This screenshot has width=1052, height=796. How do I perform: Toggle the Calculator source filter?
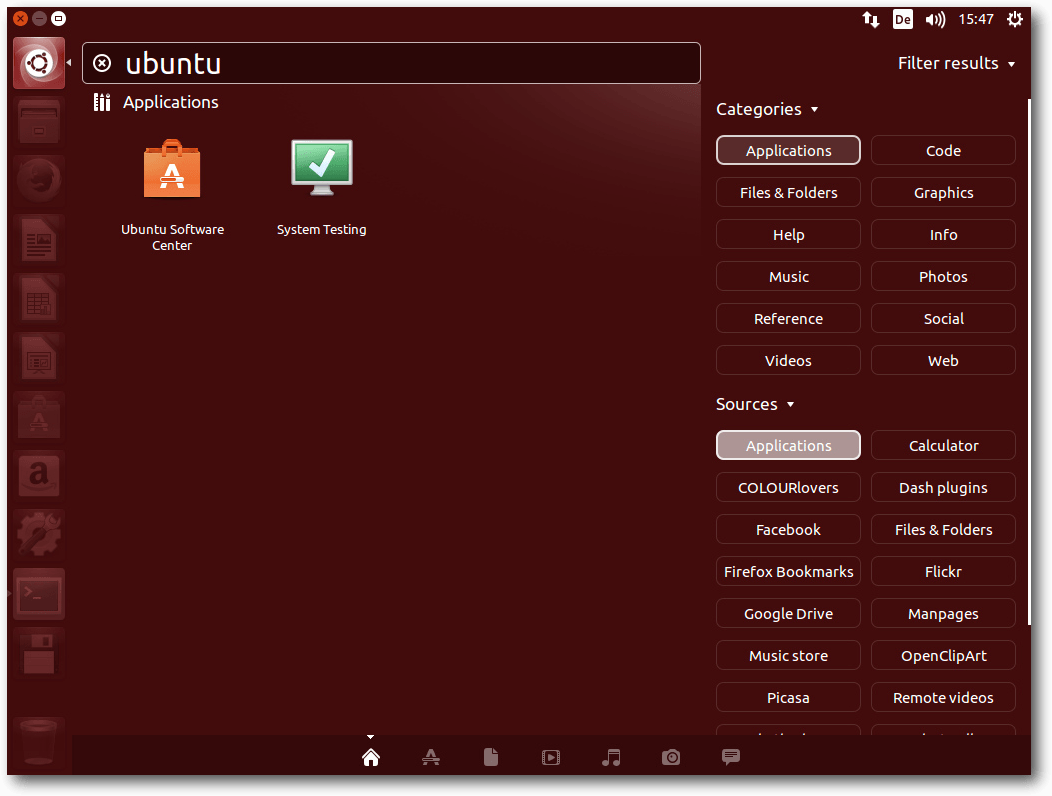point(943,445)
